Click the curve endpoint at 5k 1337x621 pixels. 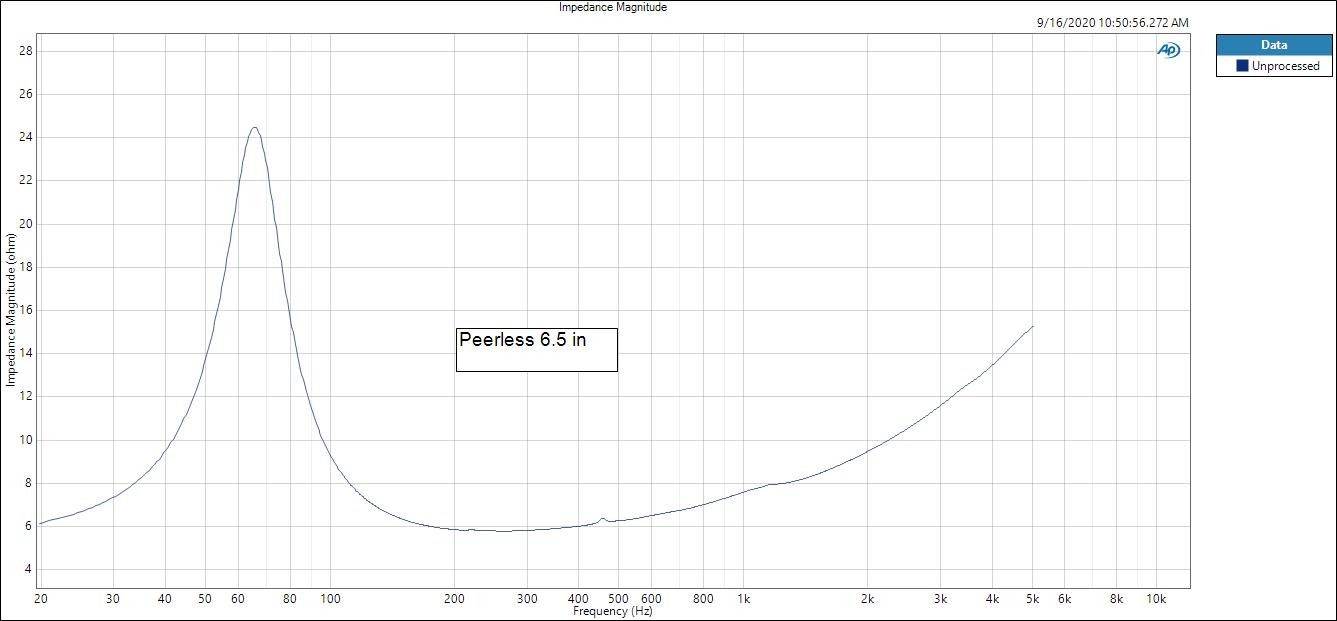coord(1033,326)
